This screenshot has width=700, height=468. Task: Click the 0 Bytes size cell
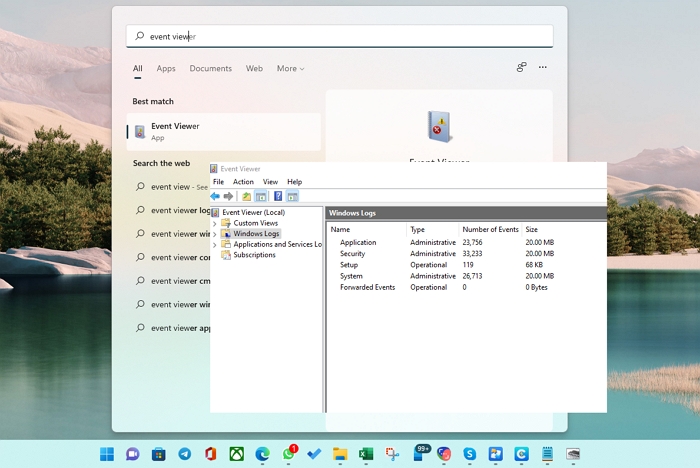point(536,287)
